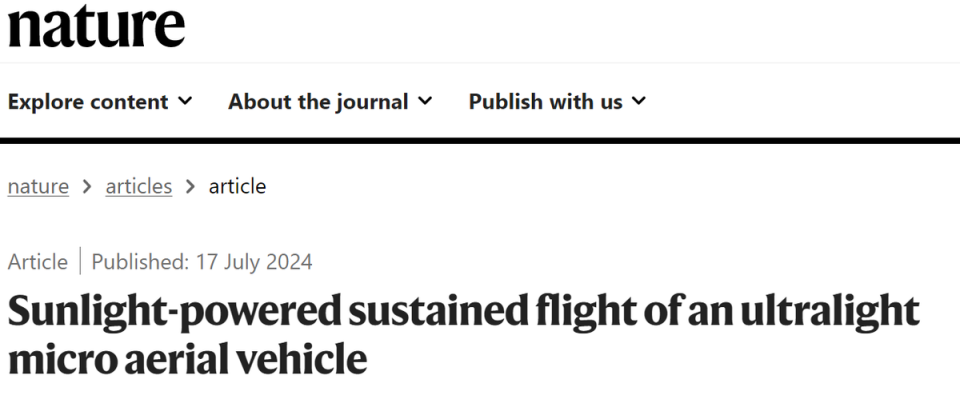Go to the articles breadcrumb link
Viewport: 960px width, 403px height.
click(x=139, y=186)
